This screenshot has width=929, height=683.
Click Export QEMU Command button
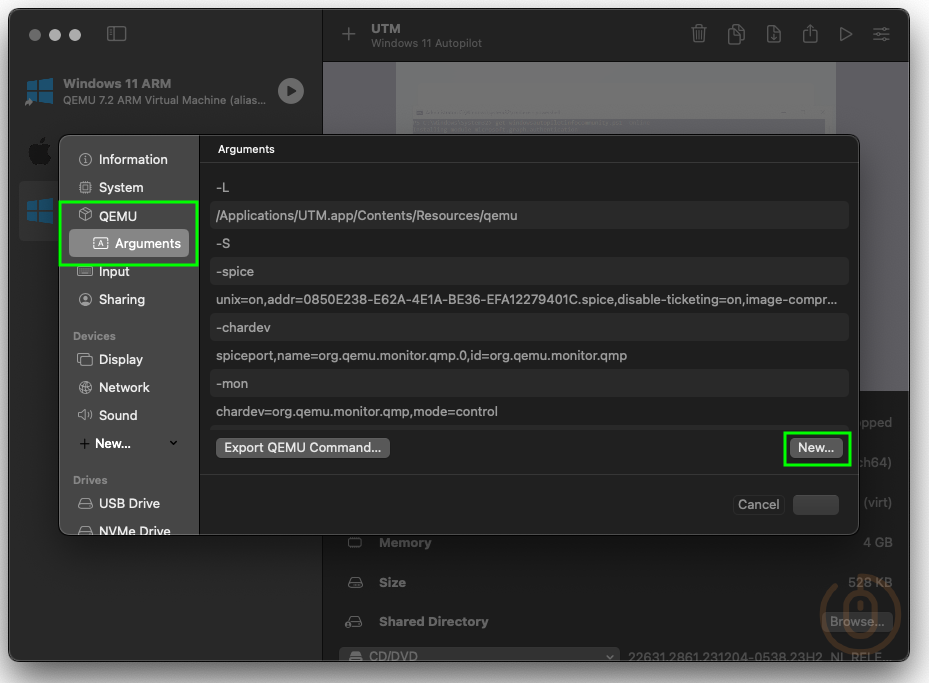tap(302, 448)
